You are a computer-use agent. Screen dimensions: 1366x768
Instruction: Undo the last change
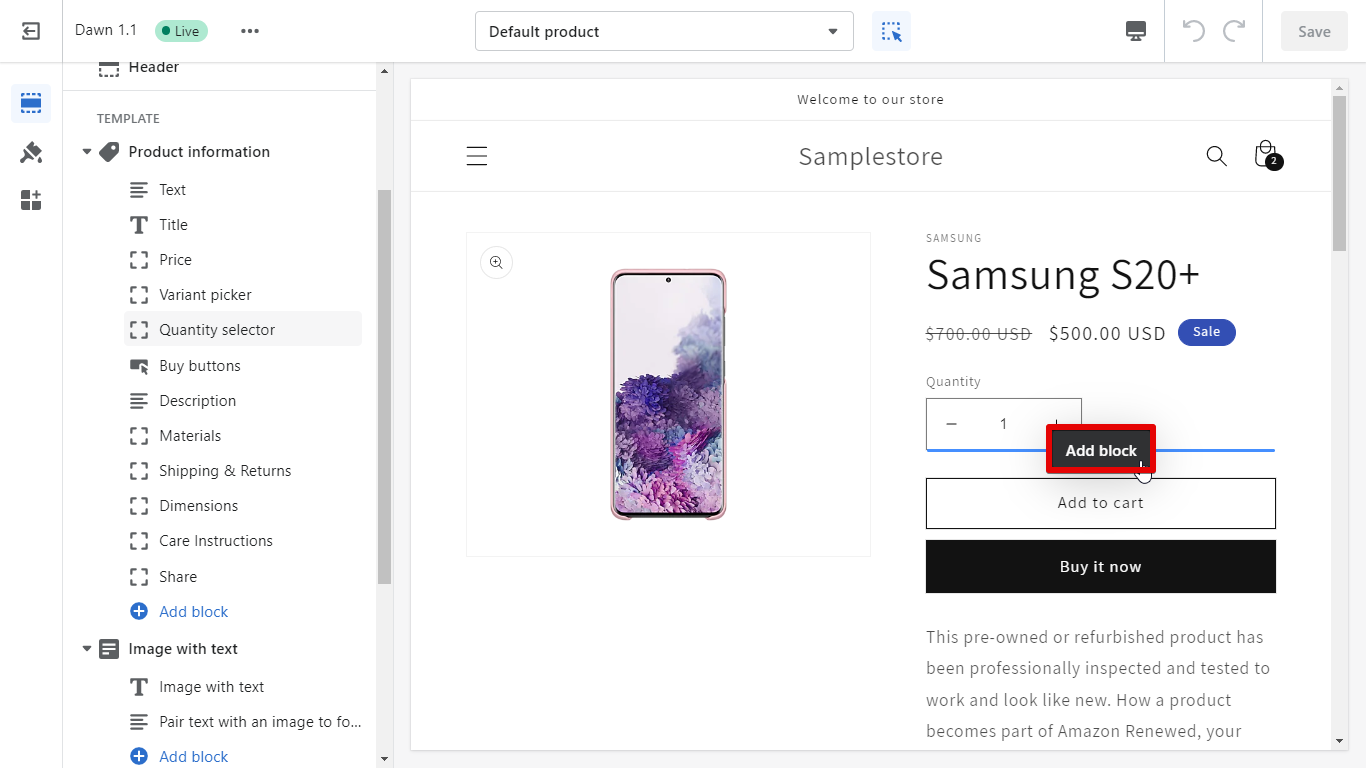tap(1194, 31)
